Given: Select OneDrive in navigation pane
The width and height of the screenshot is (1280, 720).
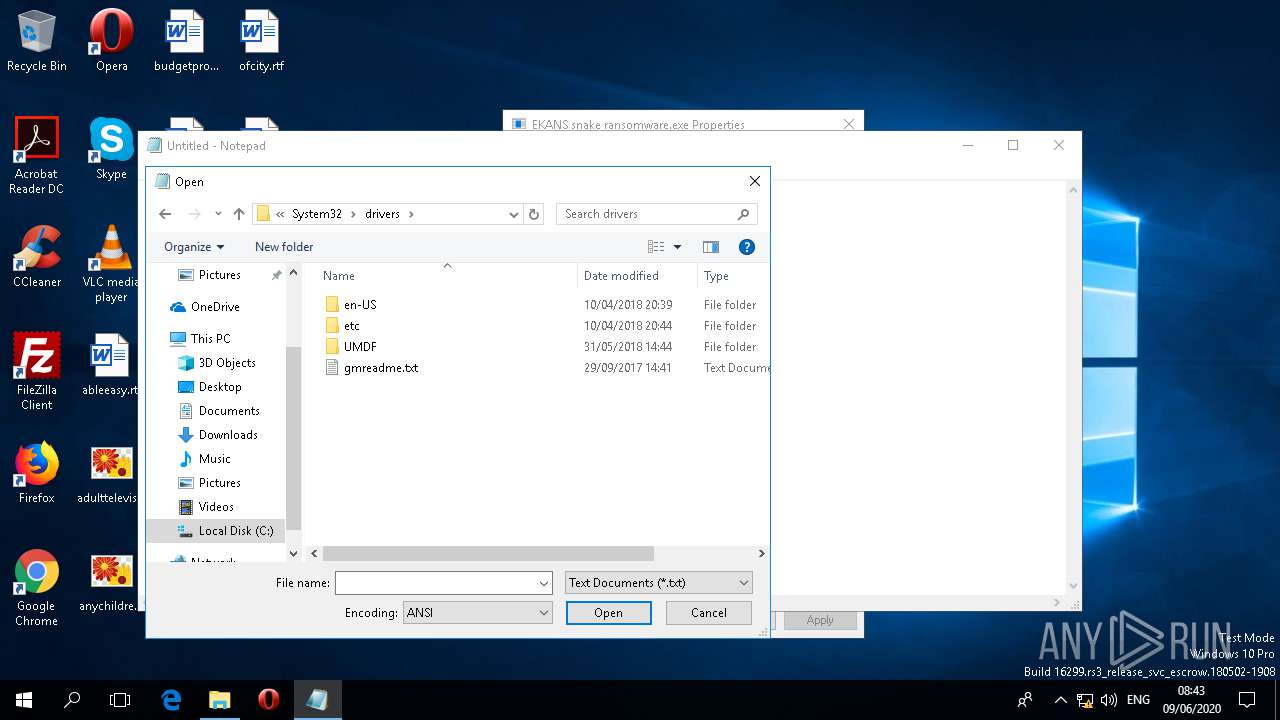Looking at the screenshot, I should click(x=215, y=307).
